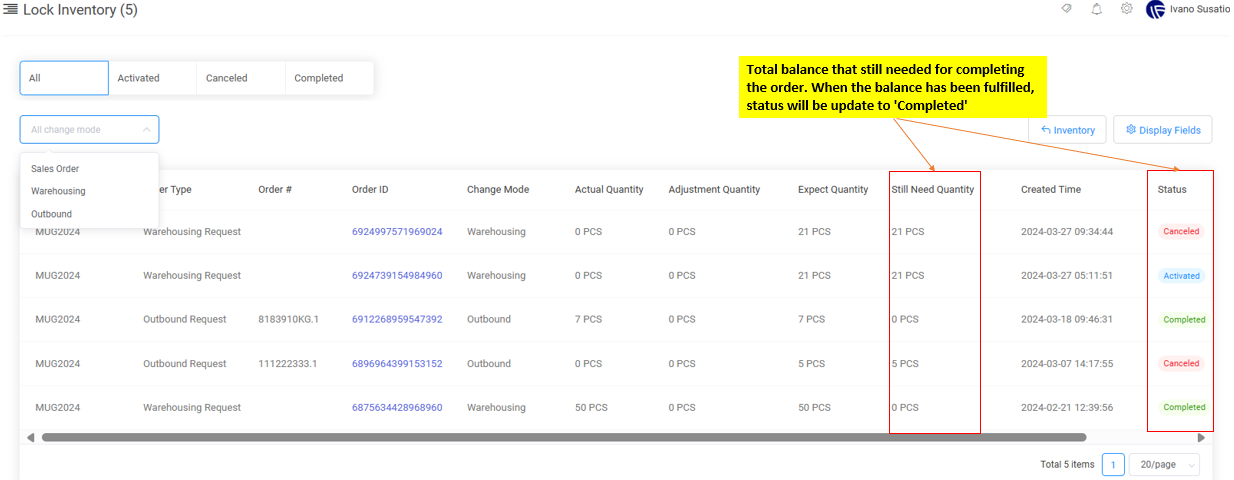This screenshot has height=480, width=1234.
Task: Click the horizontal table scrollbar thumb
Action: (x=564, y=437)
